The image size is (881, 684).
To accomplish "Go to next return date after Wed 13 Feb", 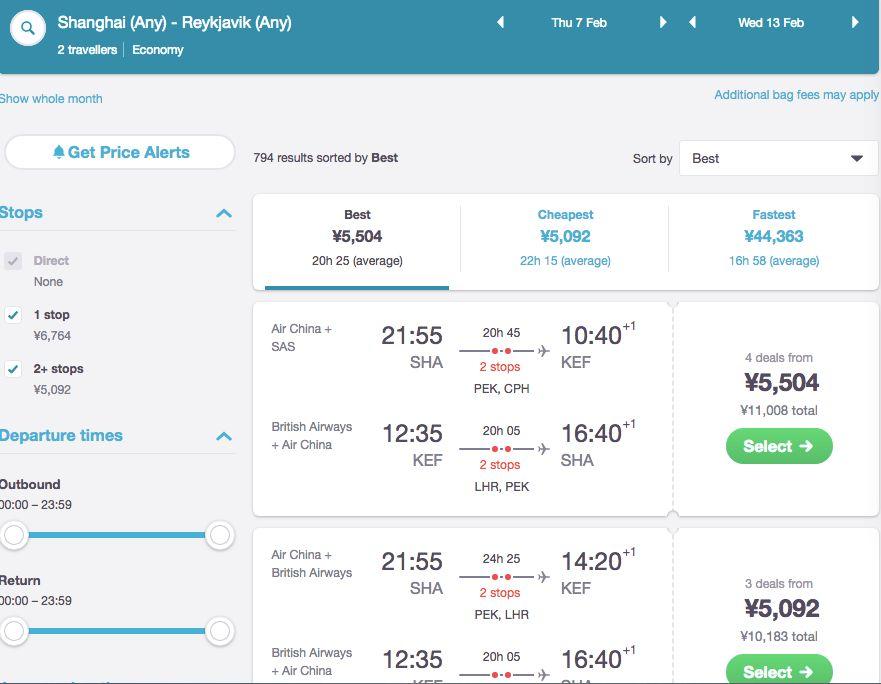I will coord(855,22).
